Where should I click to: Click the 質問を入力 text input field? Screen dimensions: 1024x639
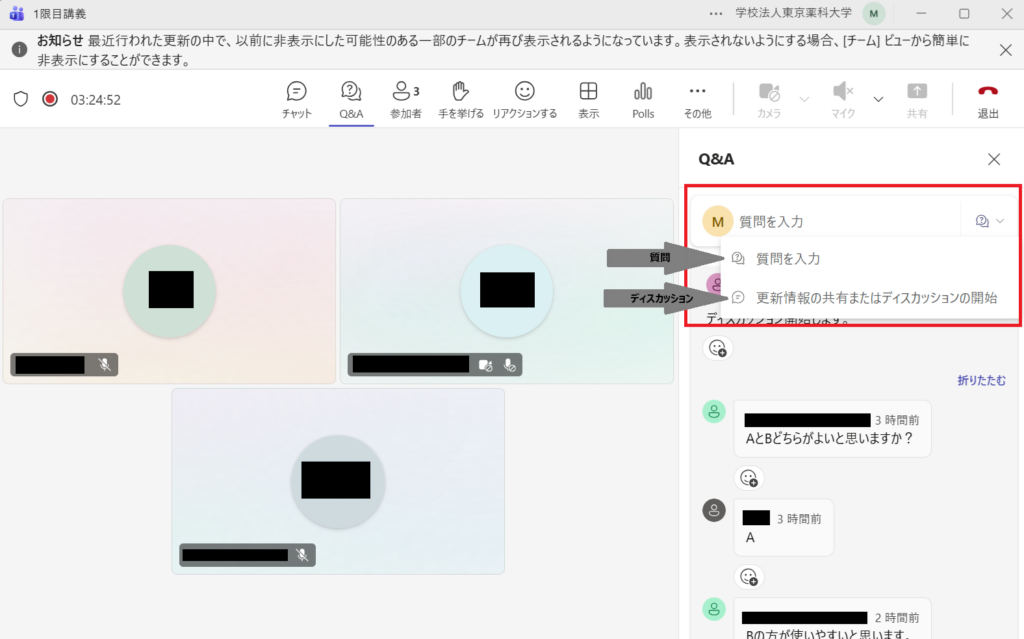(840, 221)
